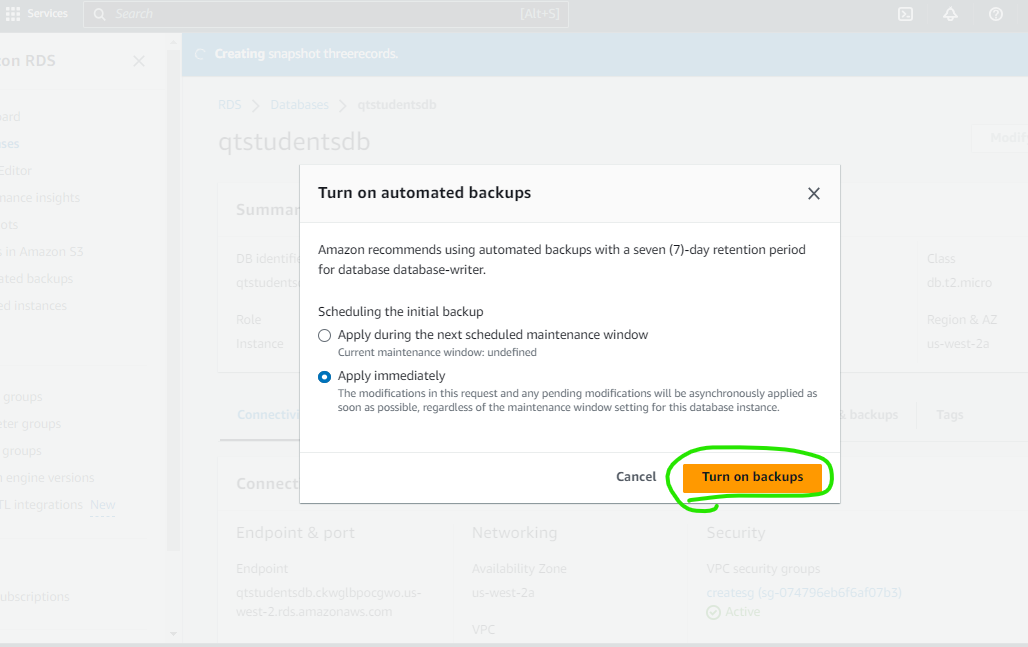1028x647 pixels.
Task: Open the Help question mark icon
Action: click(995, 14)
